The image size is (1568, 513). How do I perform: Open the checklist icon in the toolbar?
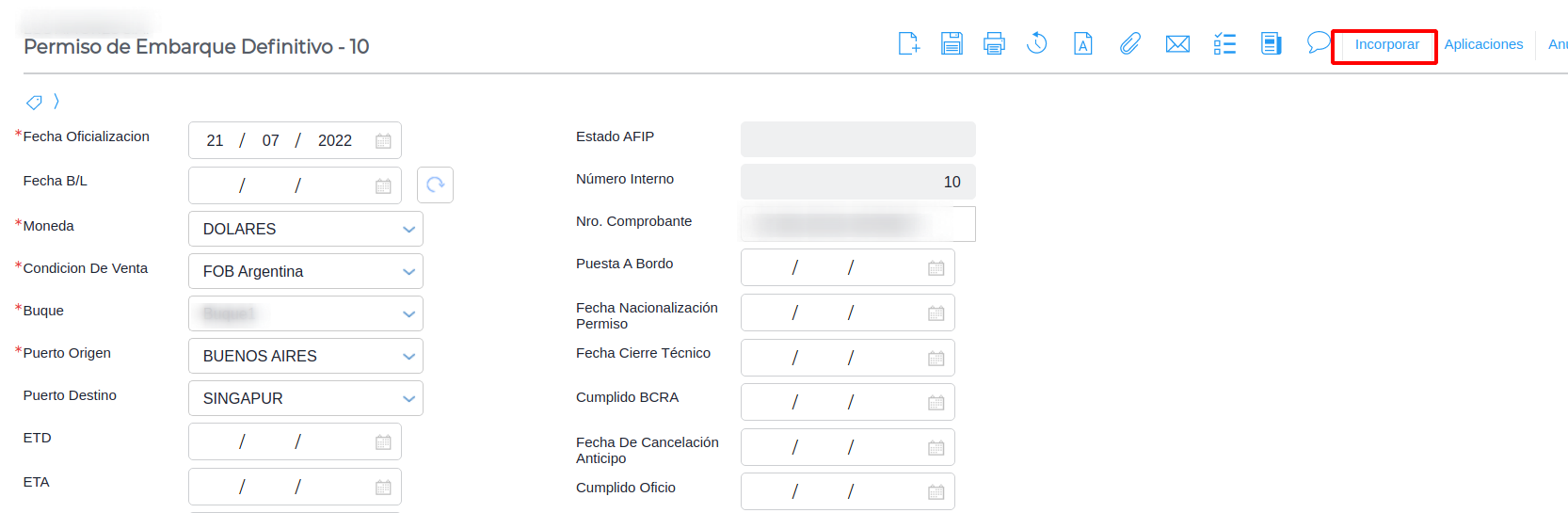(1224, 43)
